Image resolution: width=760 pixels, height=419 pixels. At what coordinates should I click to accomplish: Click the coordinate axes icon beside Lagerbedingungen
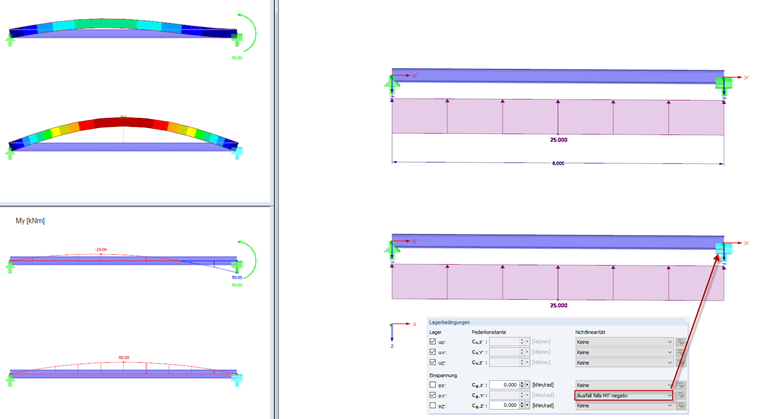pos(401,334)
